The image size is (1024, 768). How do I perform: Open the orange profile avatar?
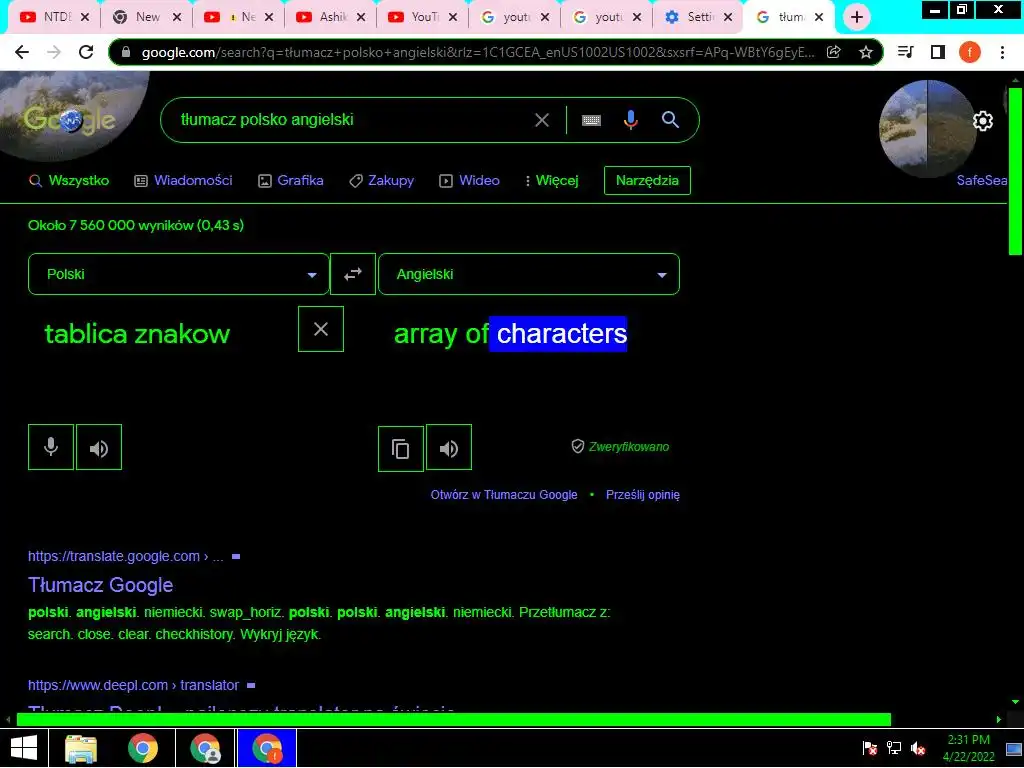(x=970, y=52)
